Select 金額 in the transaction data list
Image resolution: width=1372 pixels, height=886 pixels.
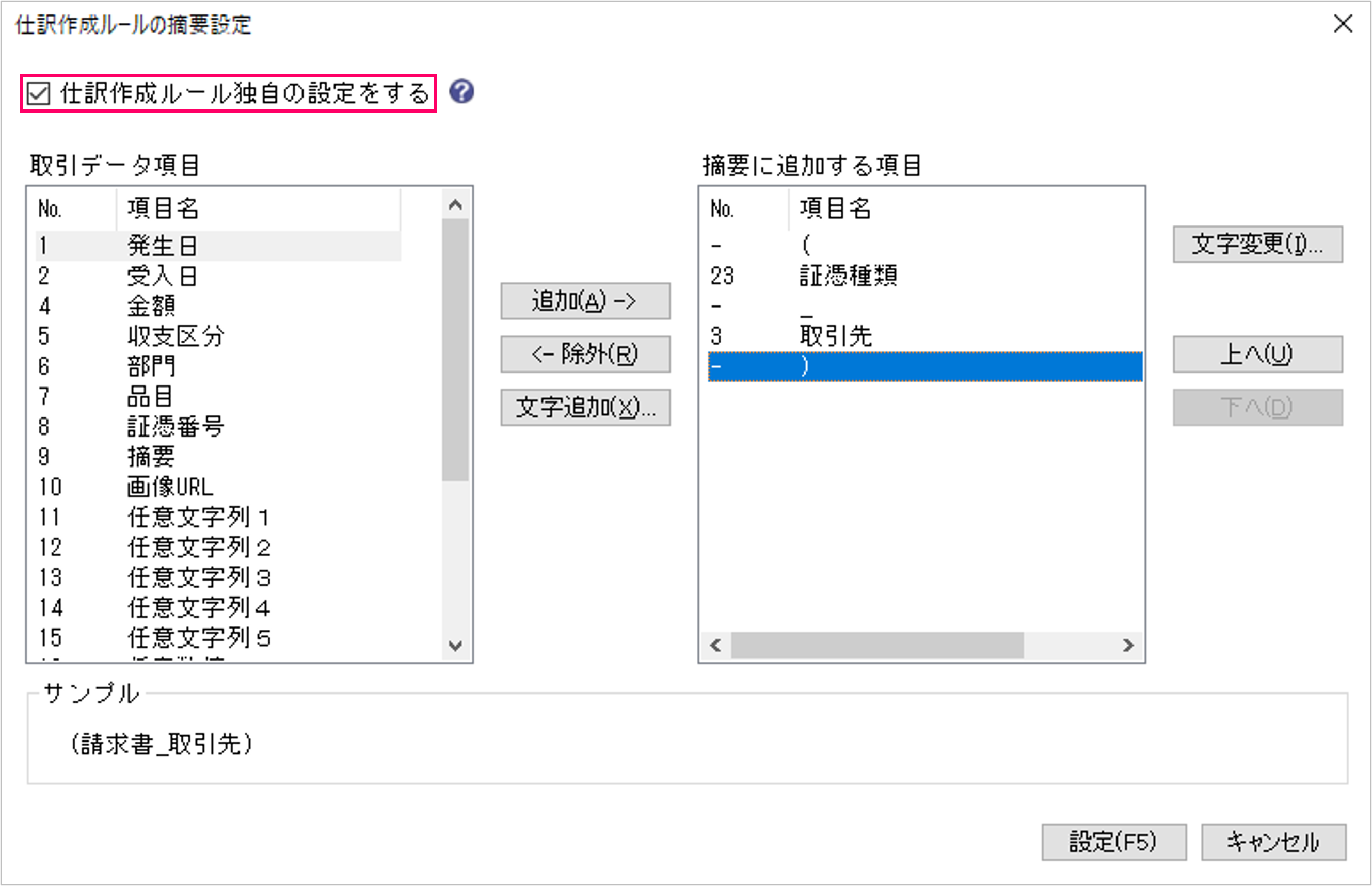click(x=151, y=306)
